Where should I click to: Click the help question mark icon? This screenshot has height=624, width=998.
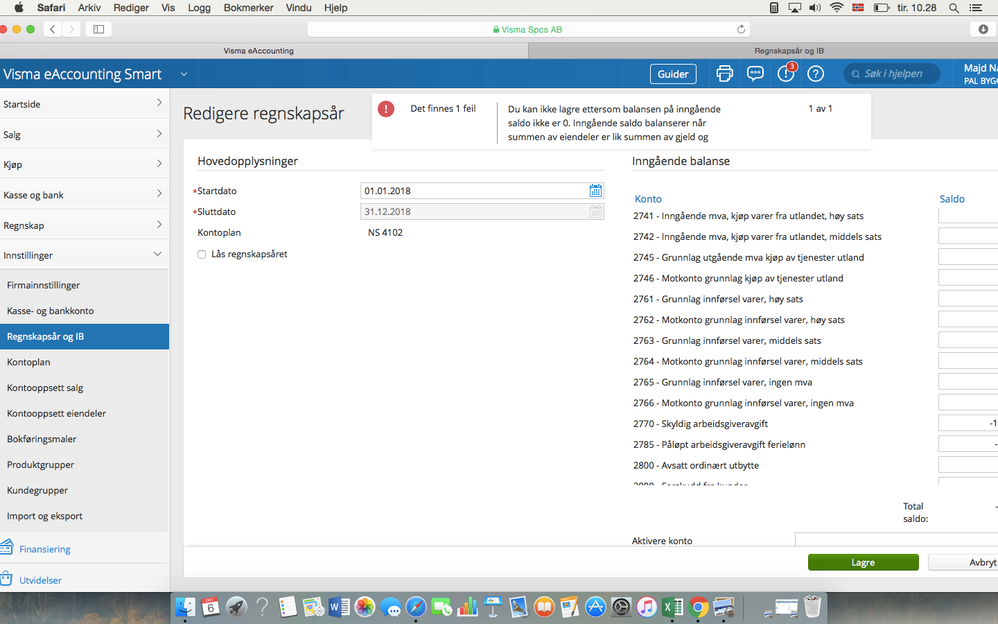point(815,74)
